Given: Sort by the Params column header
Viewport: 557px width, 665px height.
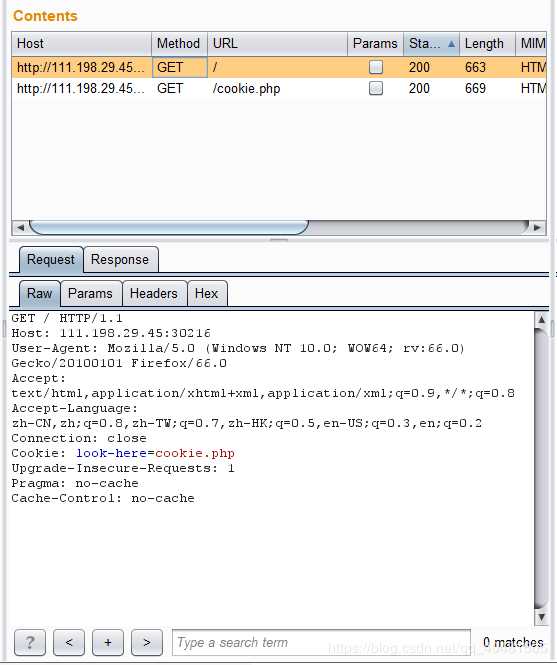Looking at the screenshot, I should 375,44.
